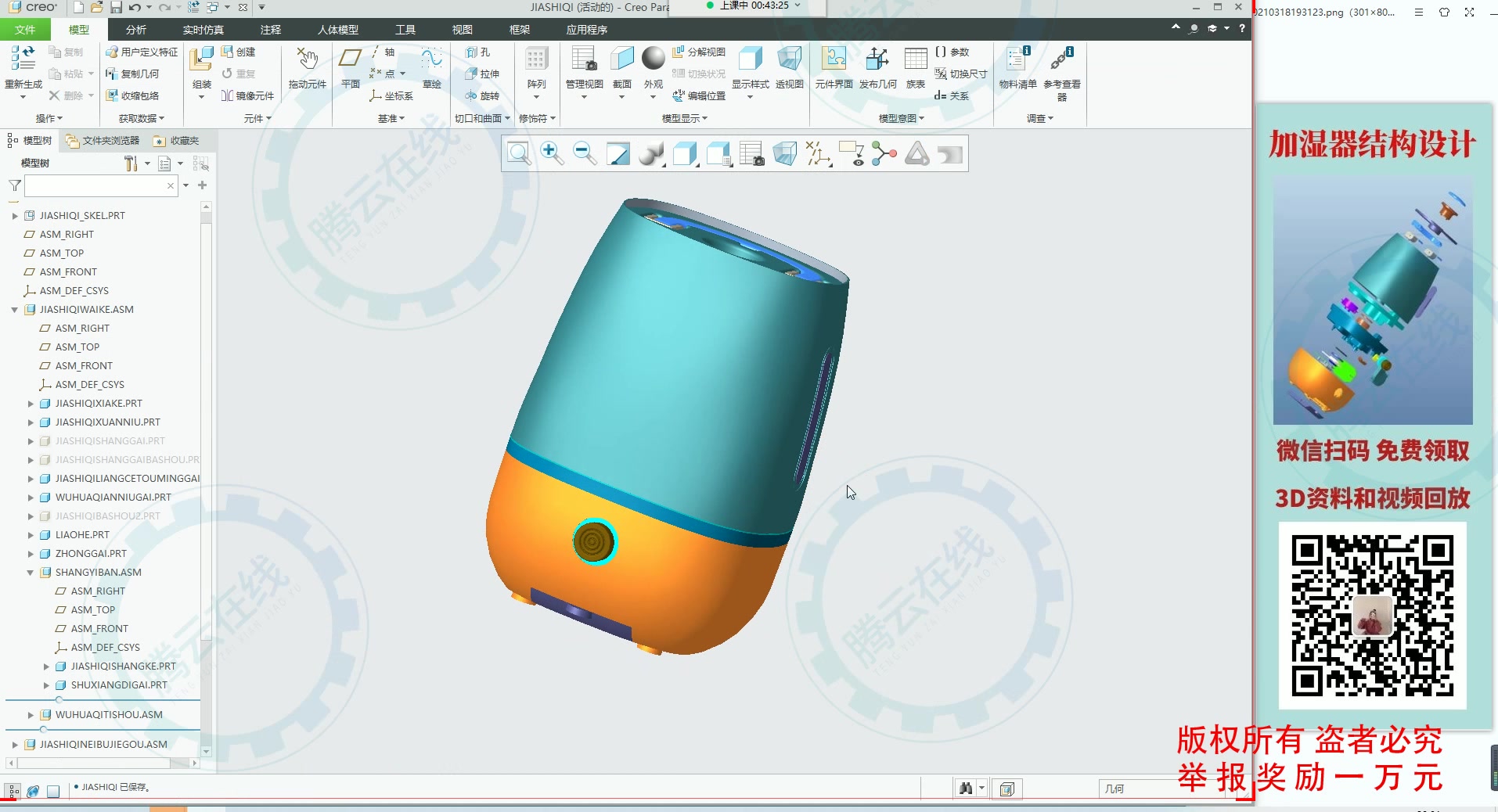Click the Display Style (显示样式) cube icon
The width and height of the screenshot is (1498, 812).
[x=751, y=59]
